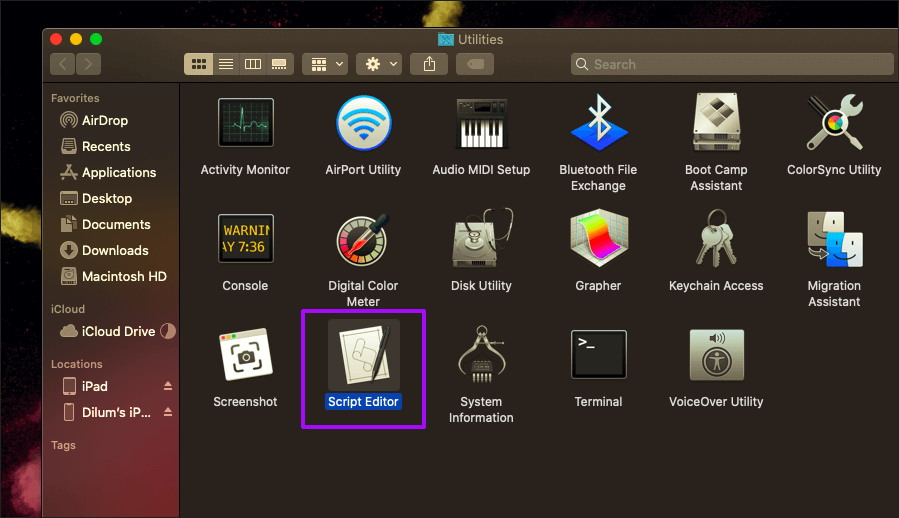Minimize the Utilities window with yellow button
This screenshot has width=899, height=518.
[x=76, y=39]
